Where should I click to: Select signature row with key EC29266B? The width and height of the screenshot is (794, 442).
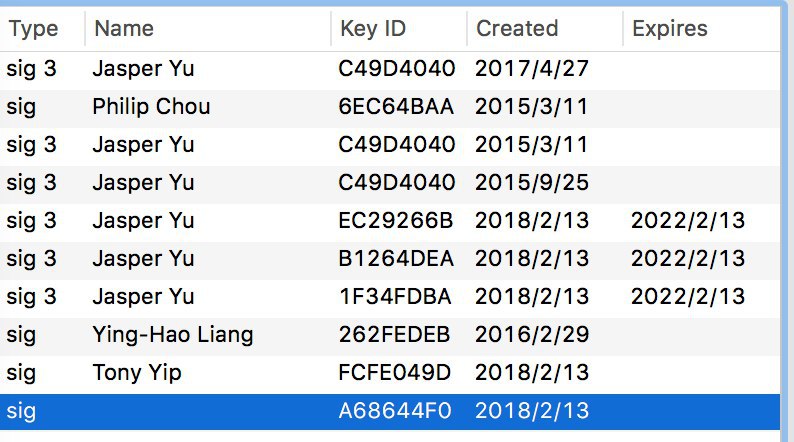pos(390,222)
